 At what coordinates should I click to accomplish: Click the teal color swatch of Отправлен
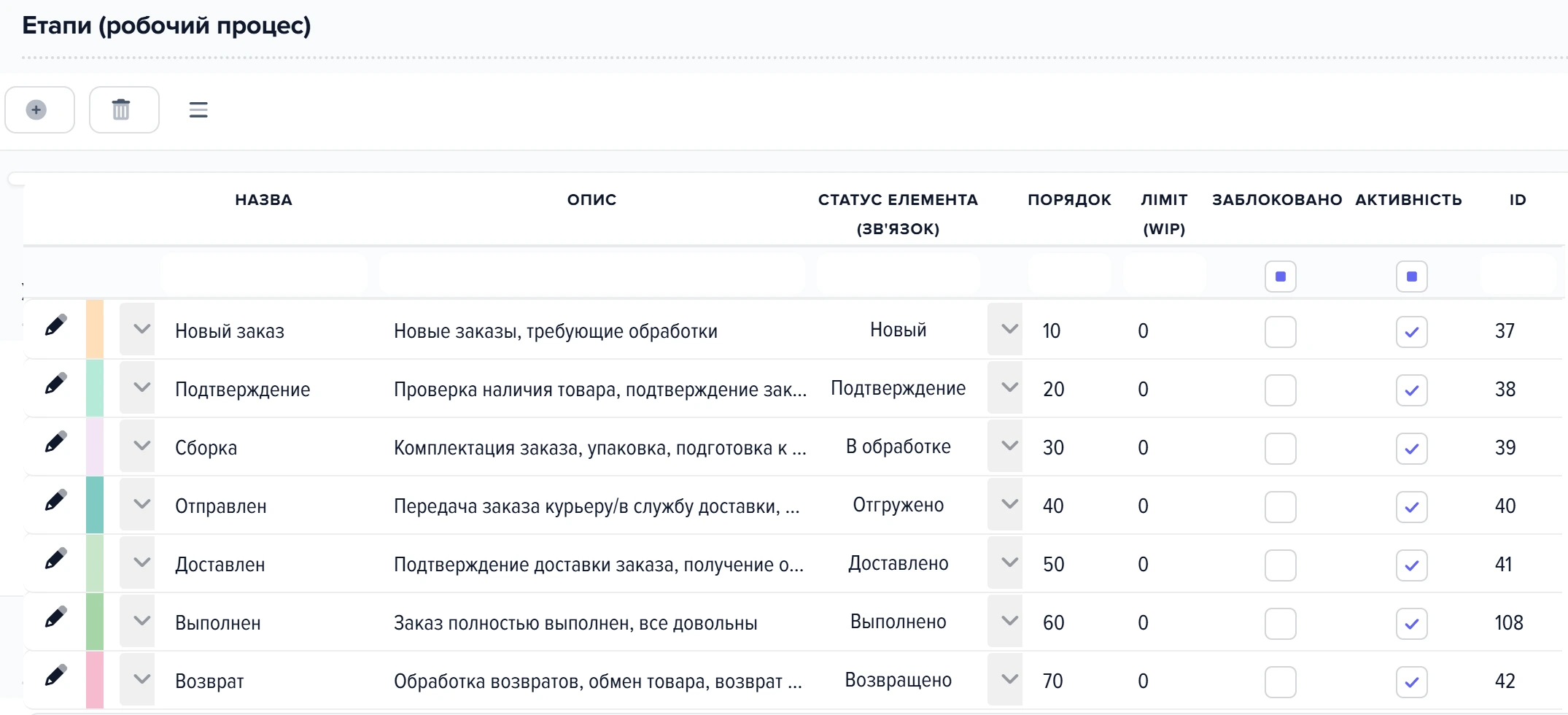[95, 504]
